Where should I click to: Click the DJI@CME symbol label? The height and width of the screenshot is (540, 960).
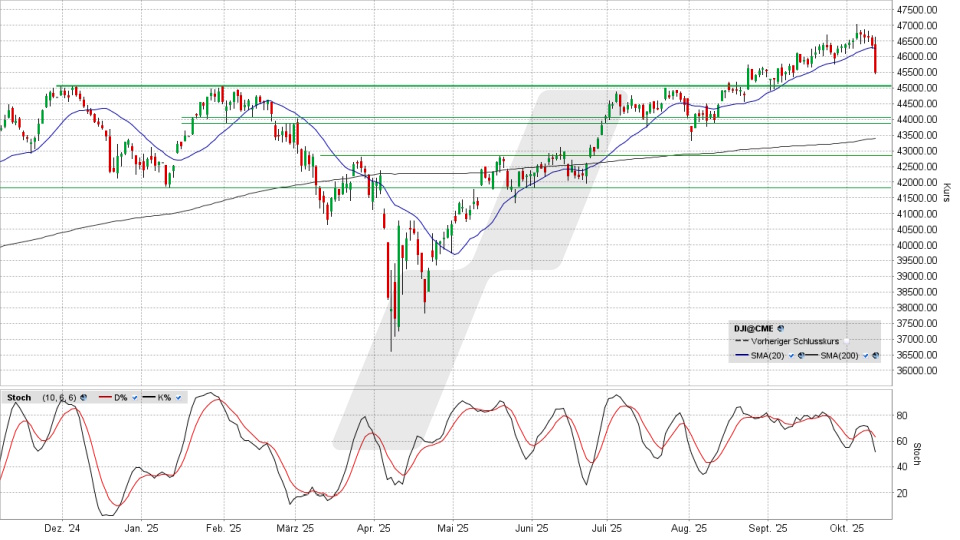point(755,327)
